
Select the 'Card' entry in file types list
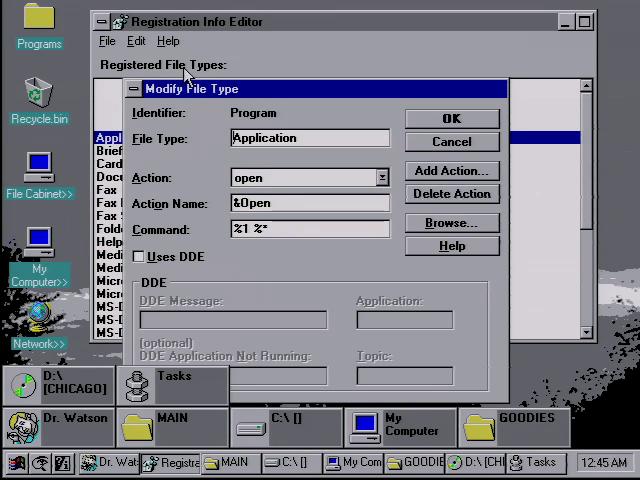click(109, 164)
